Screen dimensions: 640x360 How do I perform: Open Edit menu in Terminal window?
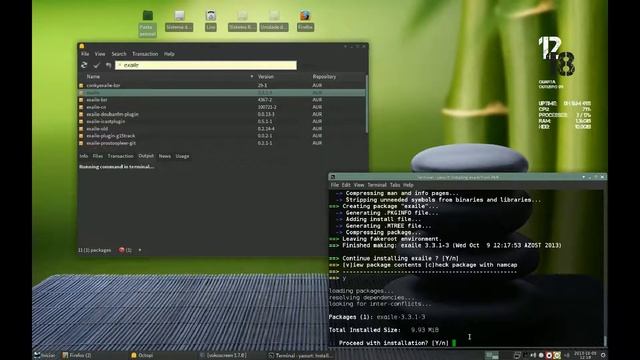point(346,185)
